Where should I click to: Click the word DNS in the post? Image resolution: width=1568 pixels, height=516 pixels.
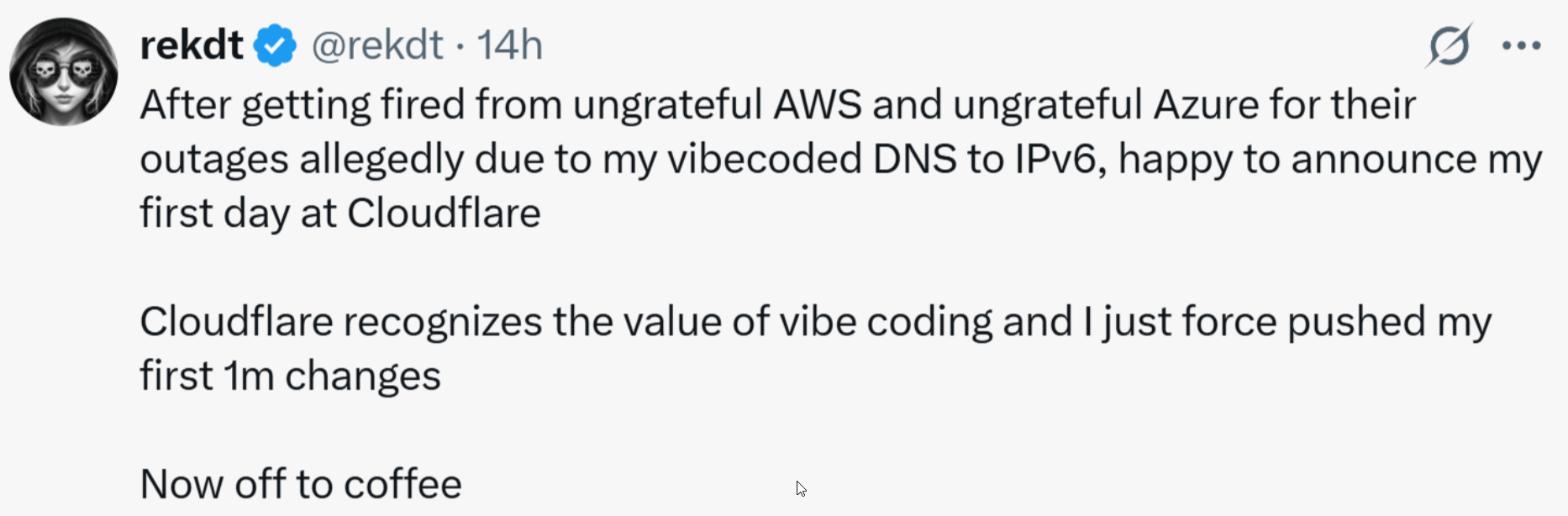tap(914, 160)
